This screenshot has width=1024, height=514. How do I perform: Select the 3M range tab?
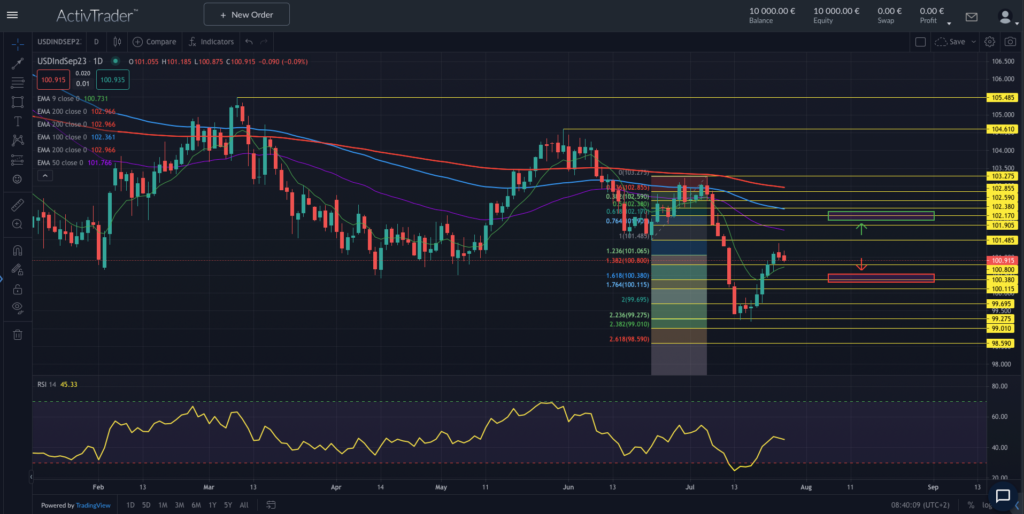coord(179,505)
